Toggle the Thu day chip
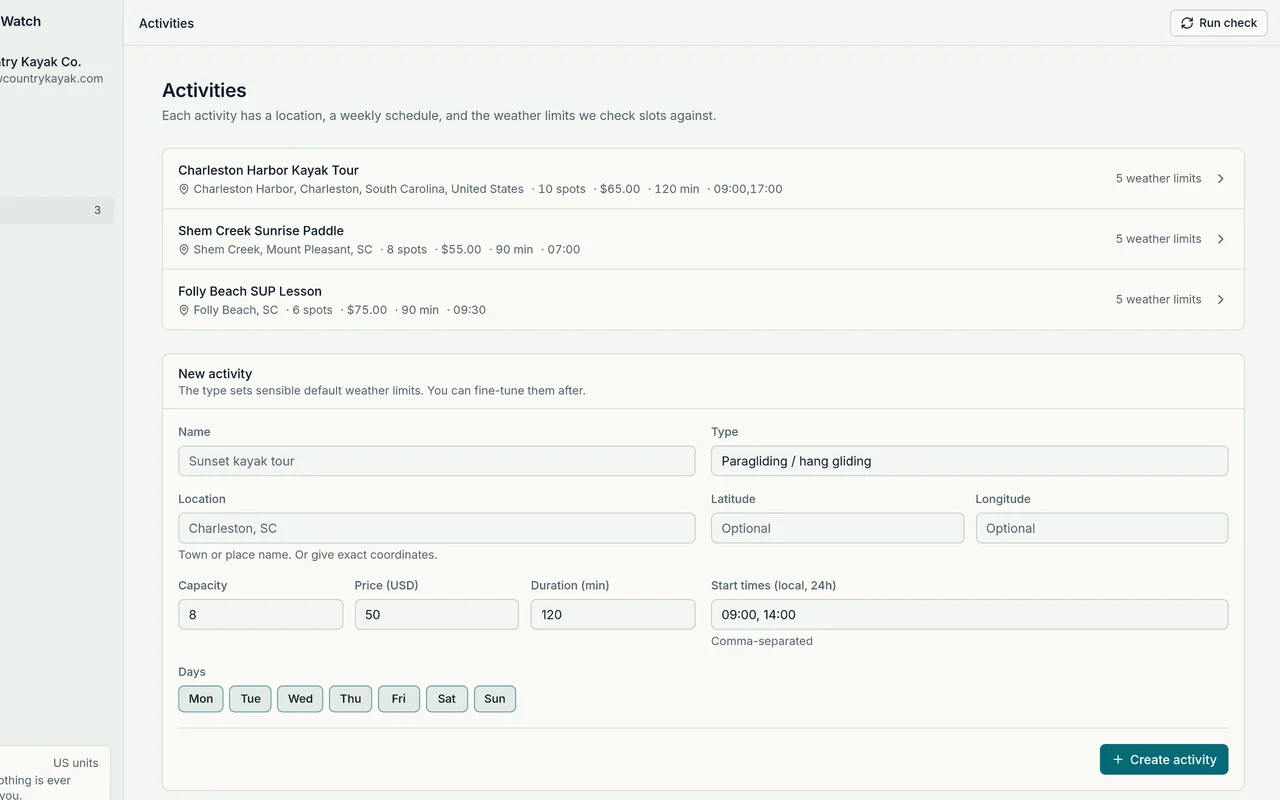The image size is (1280, 800). point(350,699)
